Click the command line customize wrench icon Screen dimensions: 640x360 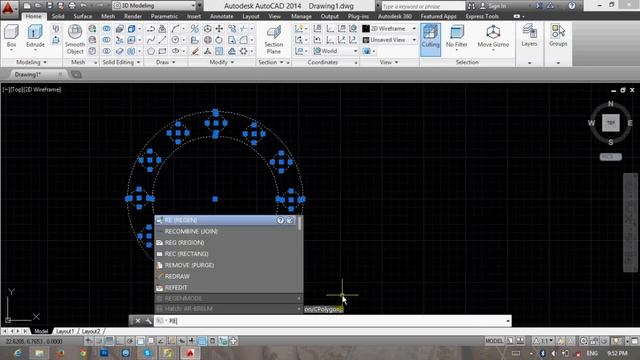pyautogui.click(x=148, y=321)
